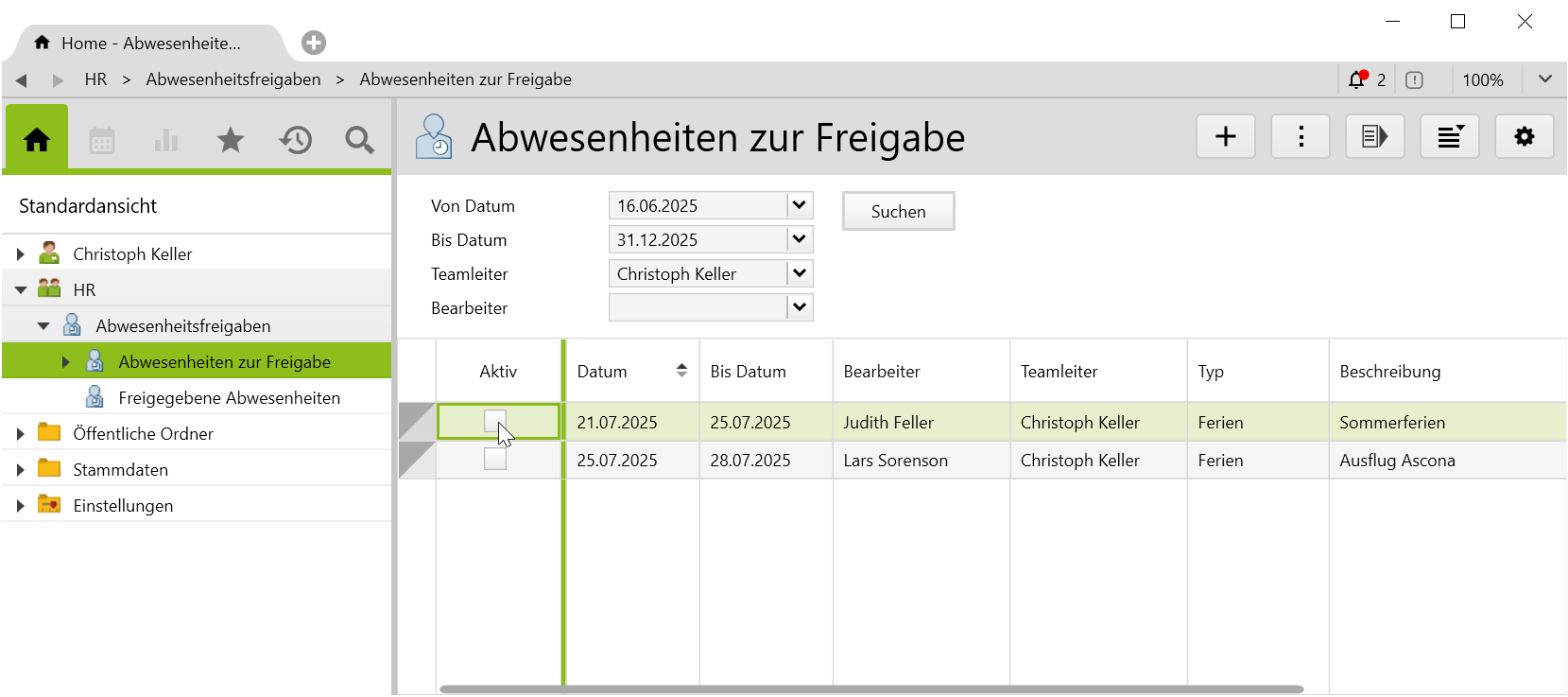Click the magnifier search icon in sidebar
This screenshot has width=1568, height=697.
[359, 141]
